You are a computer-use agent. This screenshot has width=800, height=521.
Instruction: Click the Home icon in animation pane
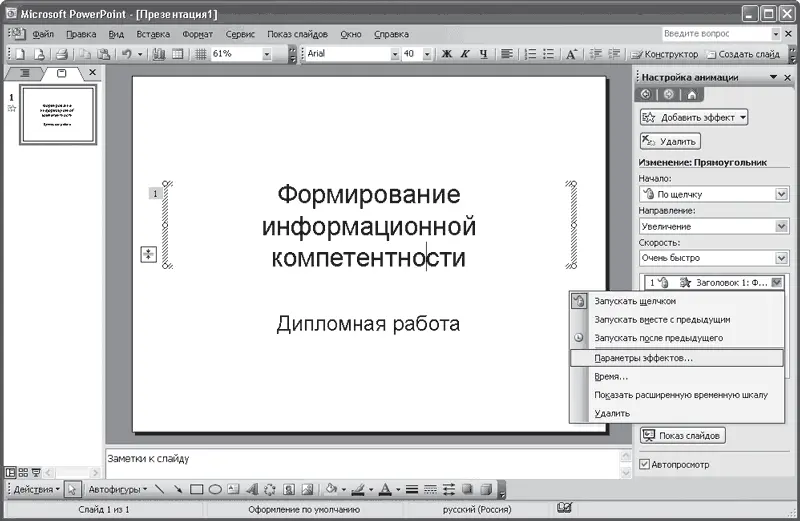(x=690, y=94)
